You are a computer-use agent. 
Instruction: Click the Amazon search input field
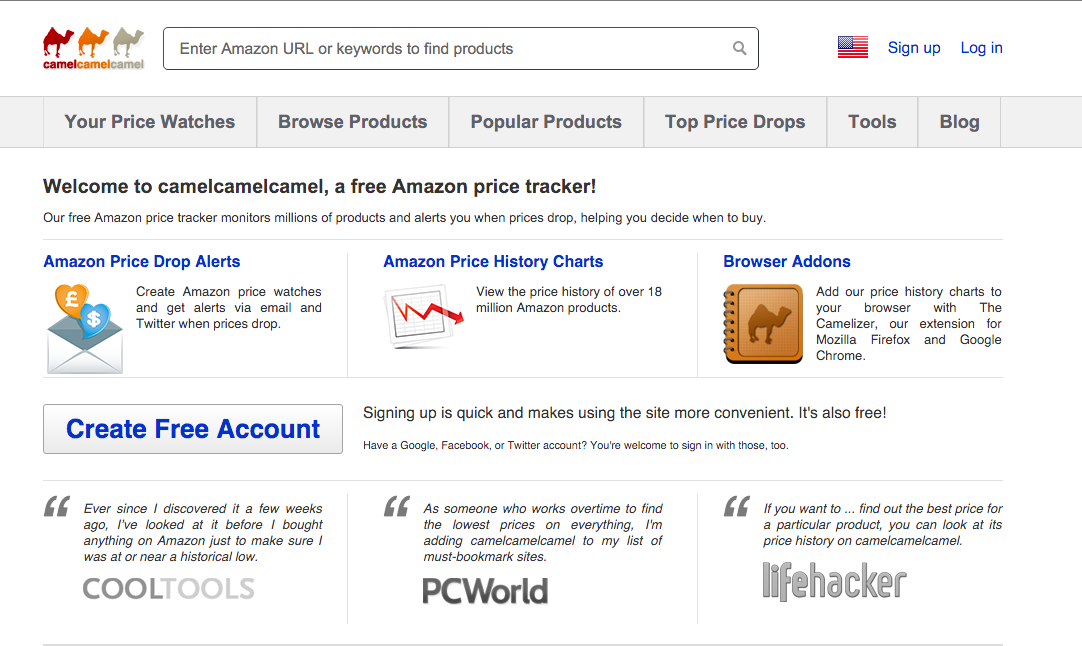click(450, 47)
